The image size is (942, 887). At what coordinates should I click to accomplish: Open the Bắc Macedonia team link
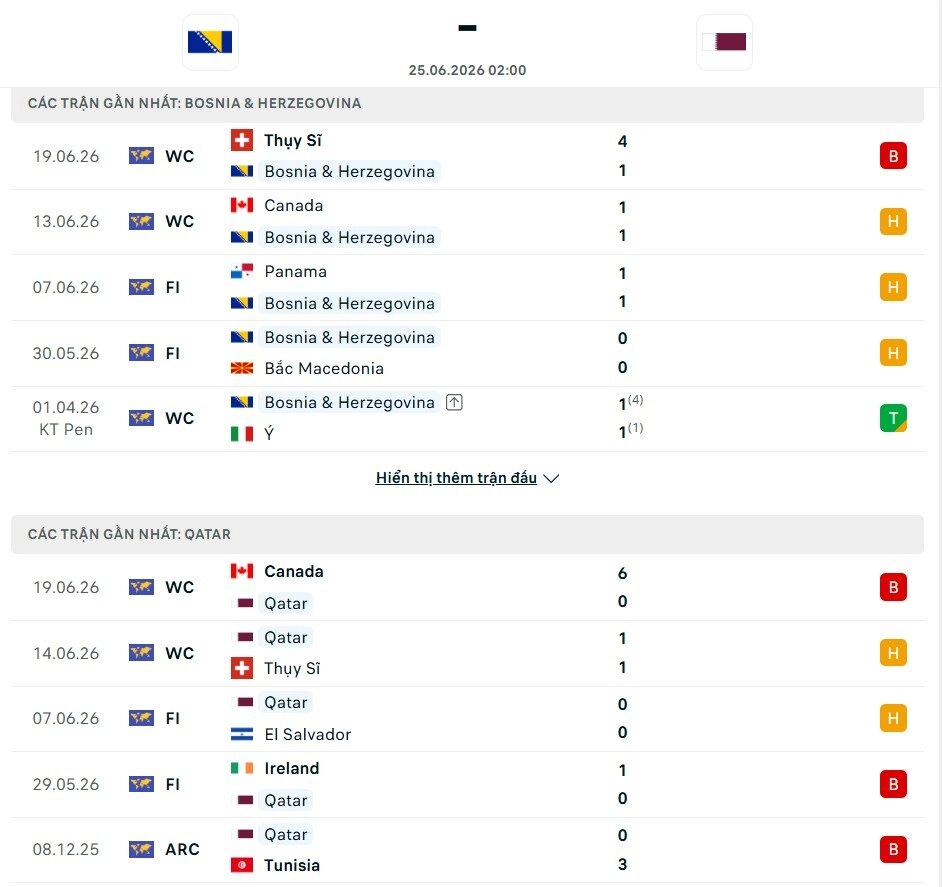pos(324,368)
